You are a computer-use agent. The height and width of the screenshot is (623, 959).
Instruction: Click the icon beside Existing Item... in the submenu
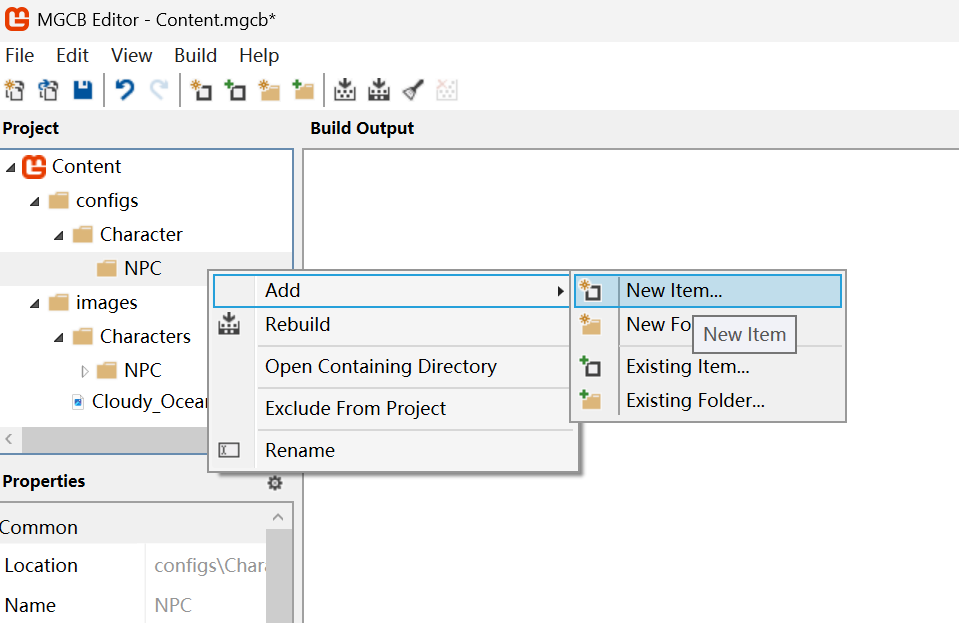click(591, 366)
